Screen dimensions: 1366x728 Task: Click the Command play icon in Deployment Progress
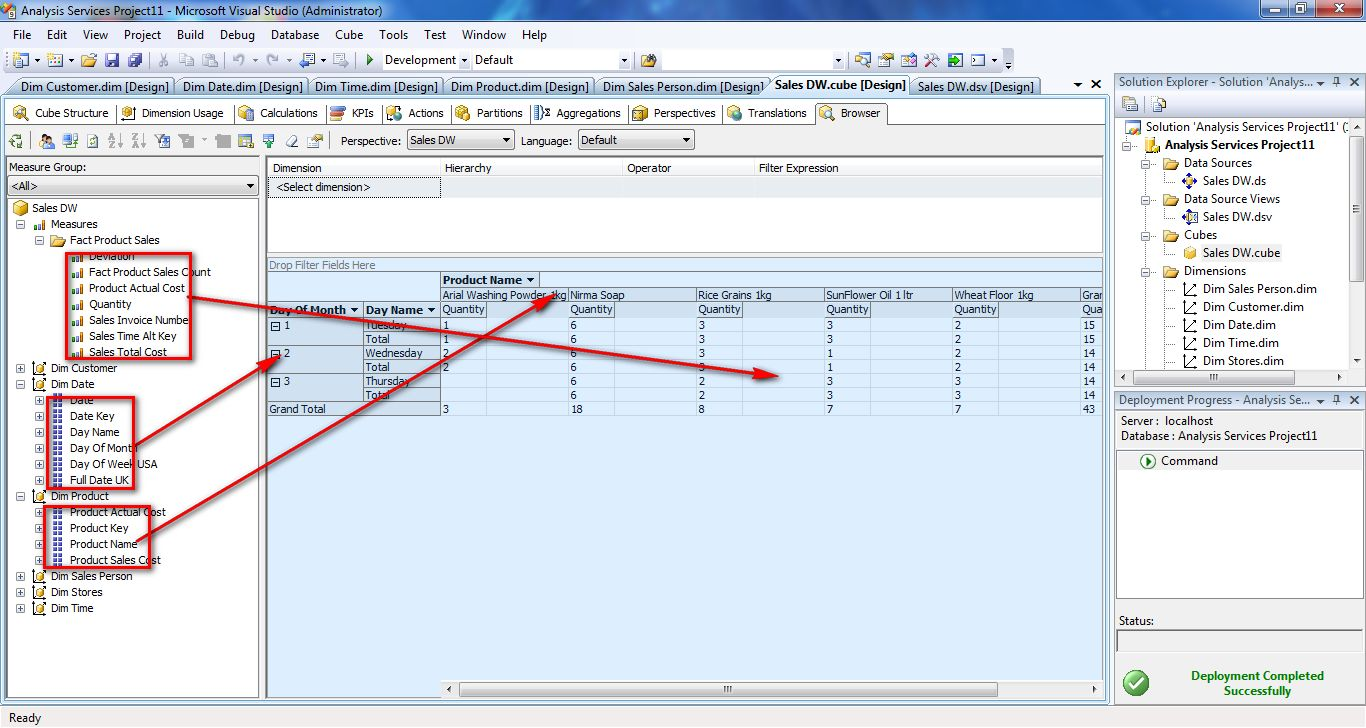click(1148, 461)
